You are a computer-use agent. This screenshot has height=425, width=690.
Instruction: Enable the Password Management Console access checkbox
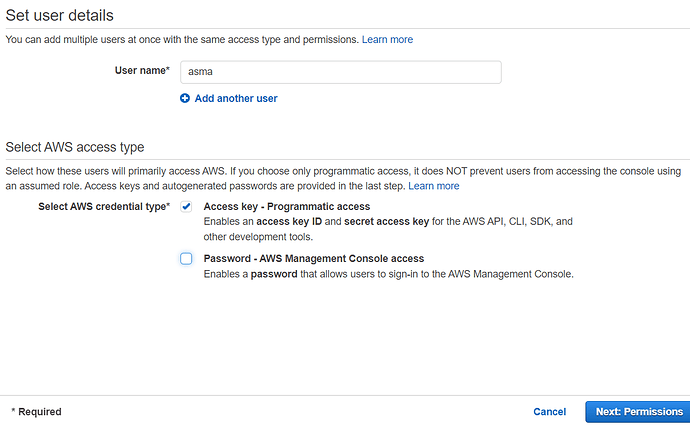pos(186,258)
